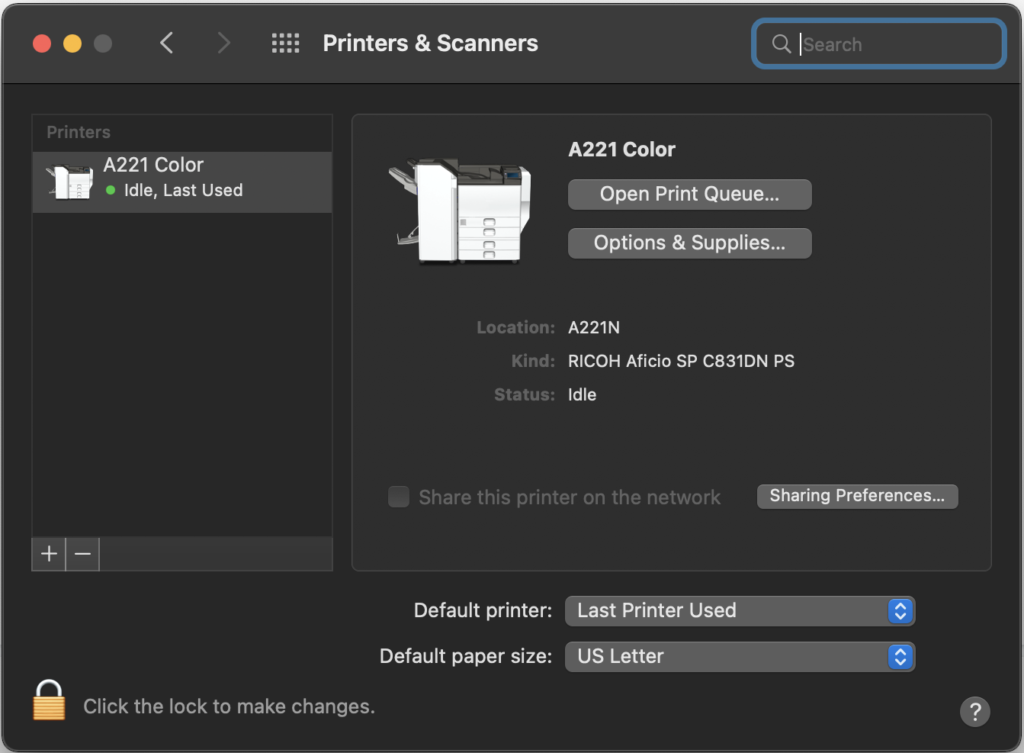Click the 'Click the lock to make changes.' text
The height and width of the screenshot is (753, 1024).
tap(229, 707)
